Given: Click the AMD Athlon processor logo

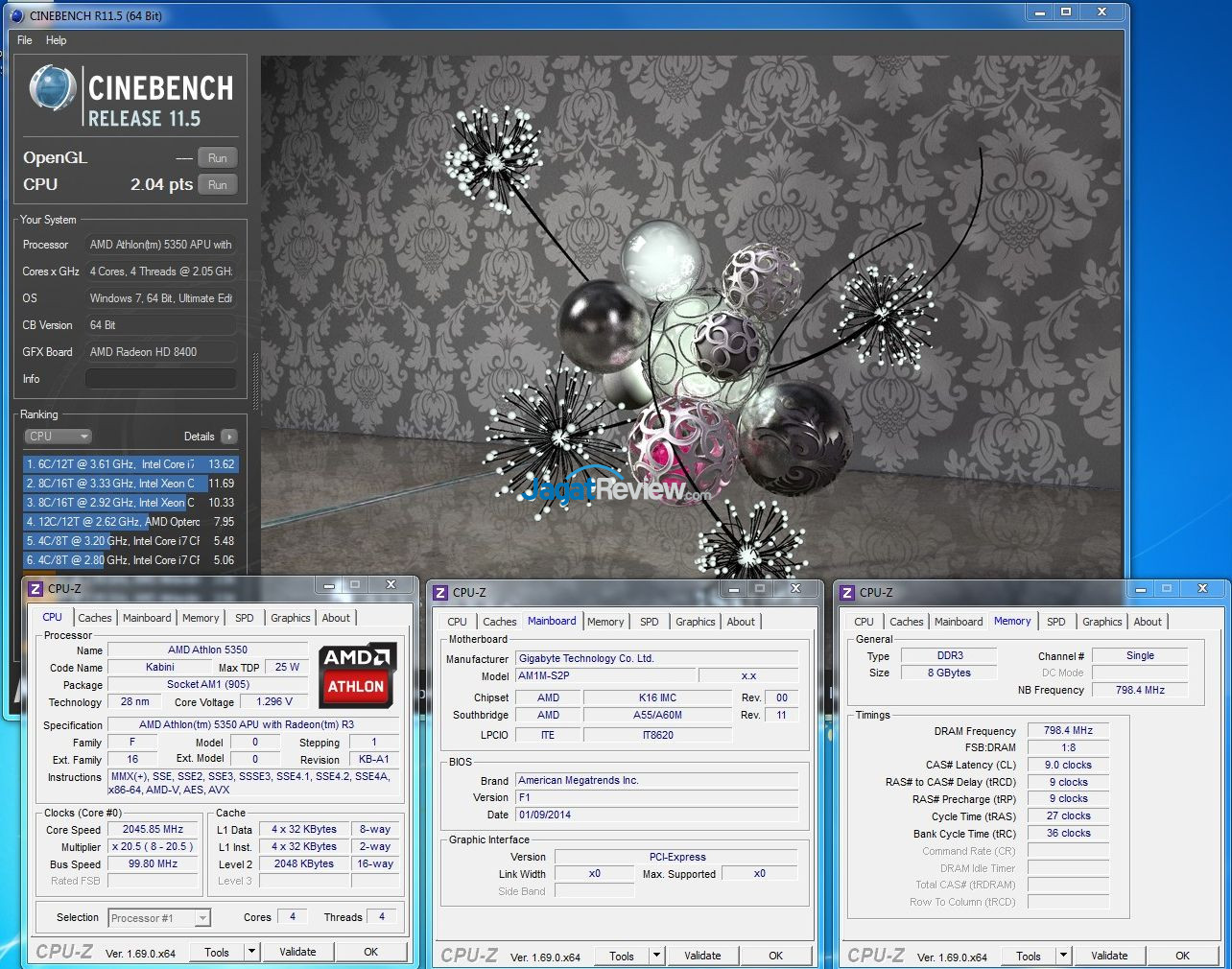Looking at the screenshot, I should click(x=356, y=672).
